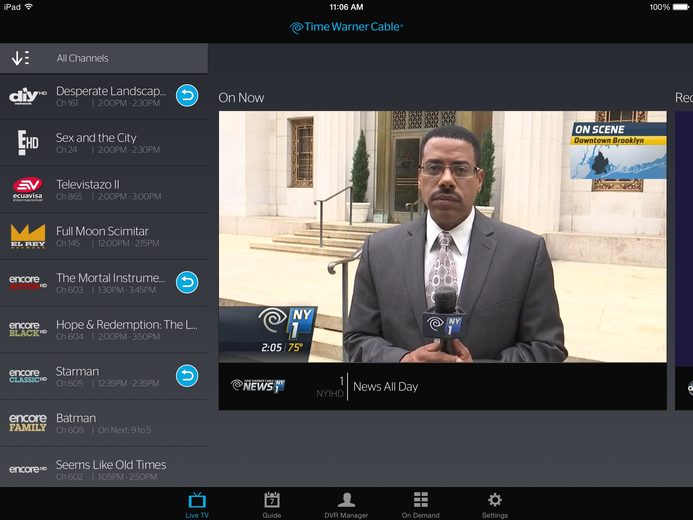Tune to Starman program title
The height and width of the screenshot is (520, 693).
77,372
